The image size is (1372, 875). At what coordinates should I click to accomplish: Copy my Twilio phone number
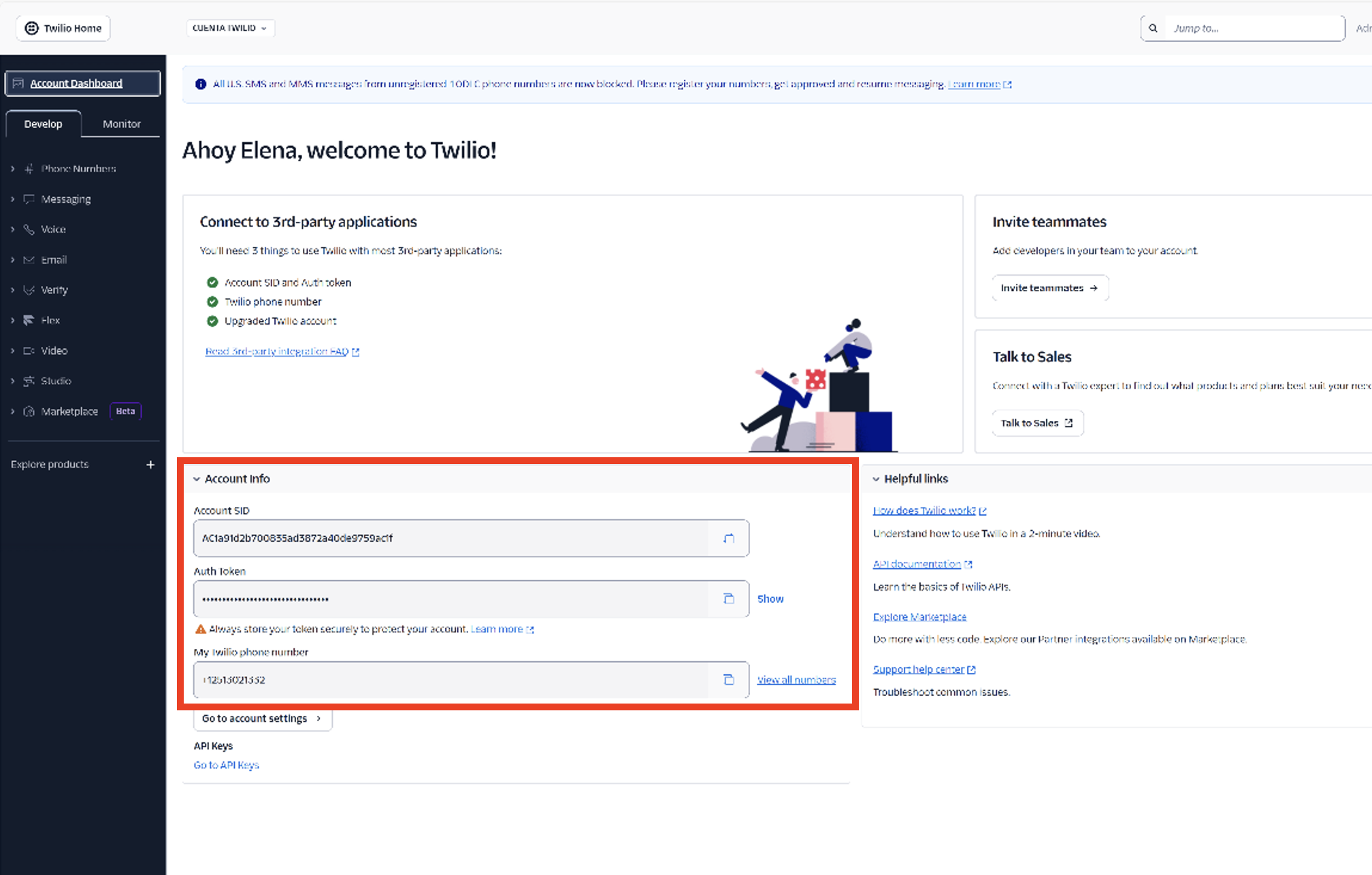click(728, 680)
